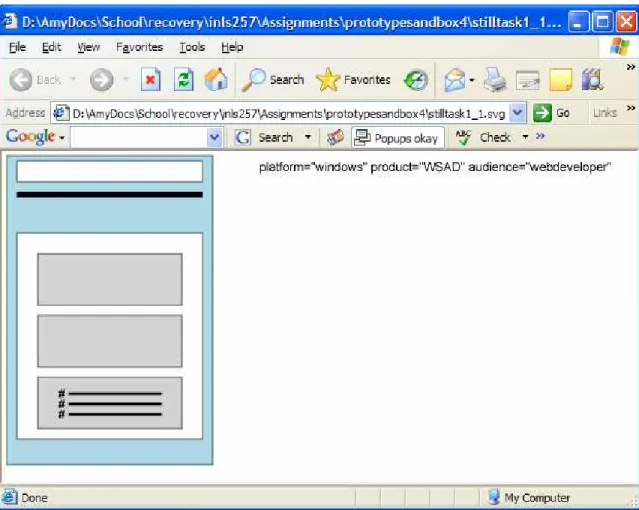Click the Research binoculars icon
The height and width of the screenshot is (510, 639).
click(592, 79)
